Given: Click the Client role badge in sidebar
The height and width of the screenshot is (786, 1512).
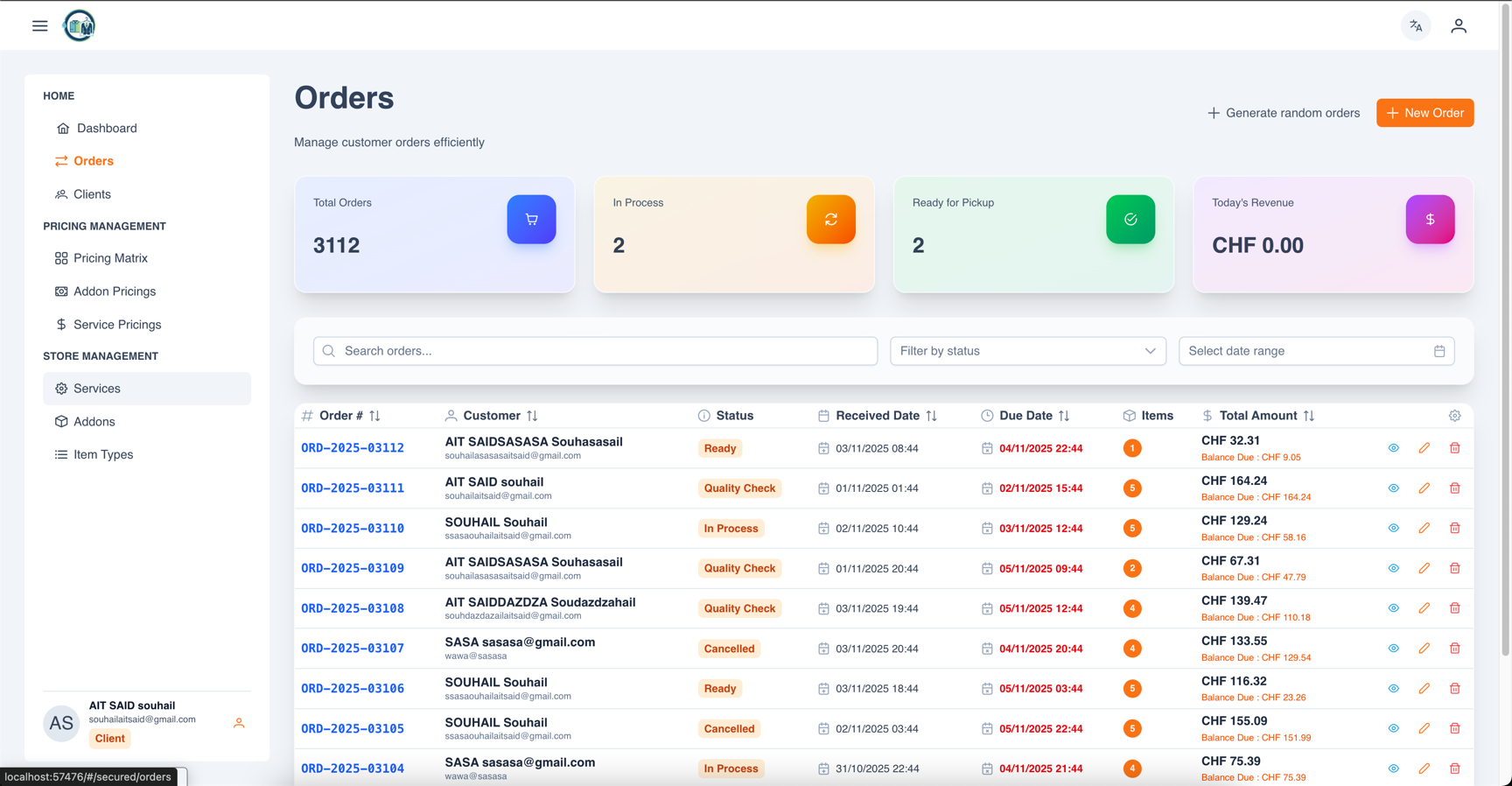Looking at the screenshot, I should point(109,739).
